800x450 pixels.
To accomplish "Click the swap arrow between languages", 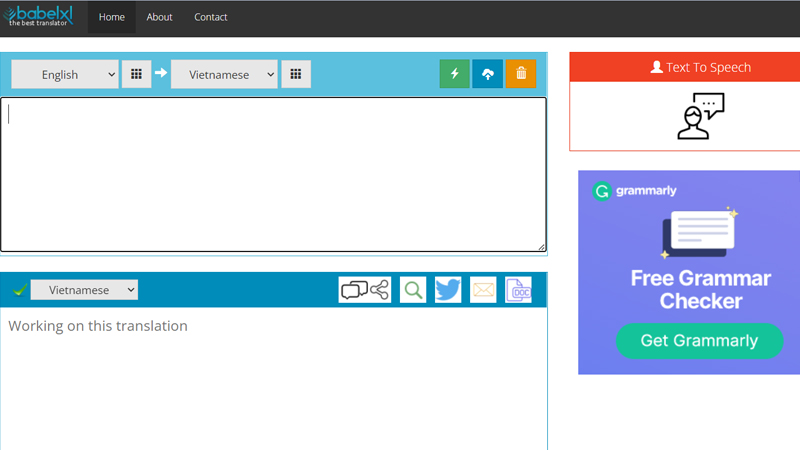I will click(161, 73).
